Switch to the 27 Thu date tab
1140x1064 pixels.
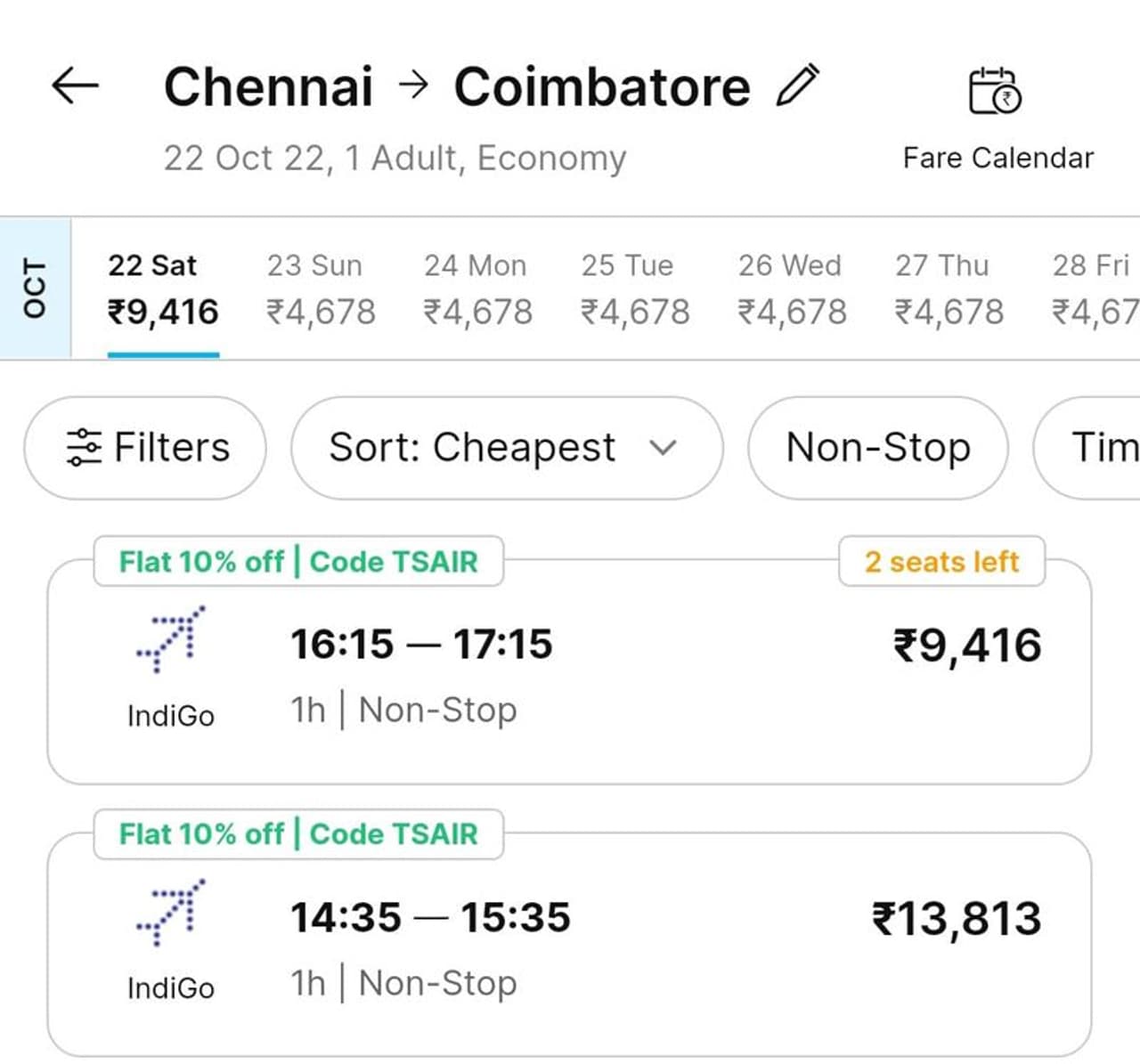point(949,289)
